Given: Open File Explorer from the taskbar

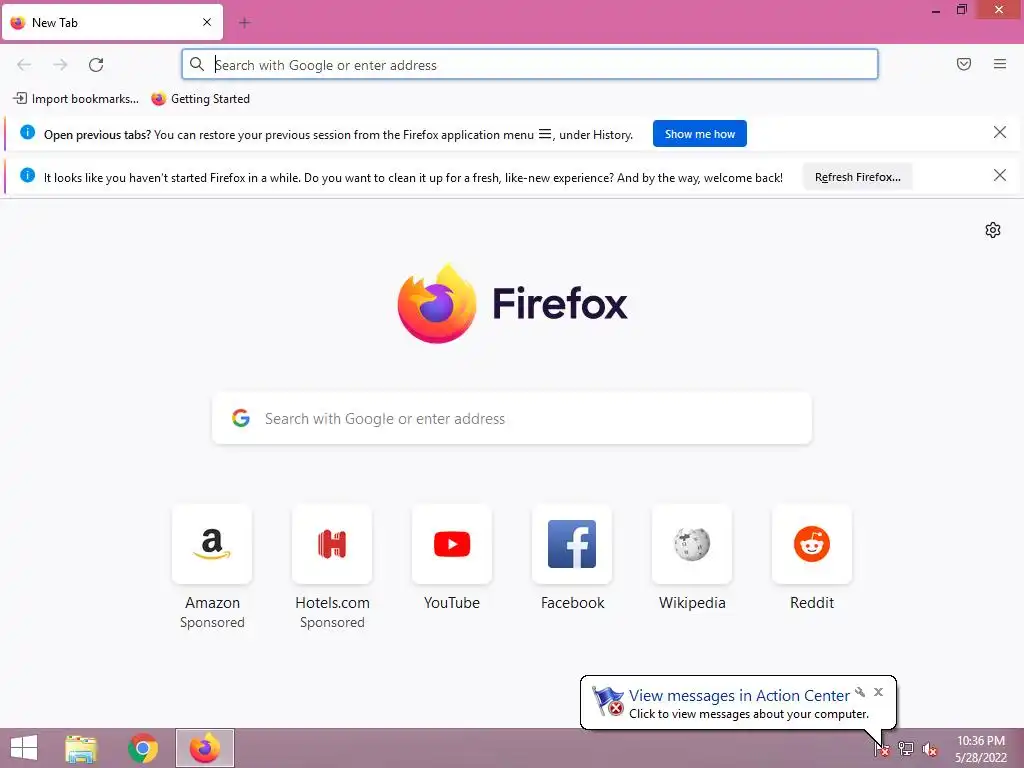Looking at the screenshot, I should (81, 748).
